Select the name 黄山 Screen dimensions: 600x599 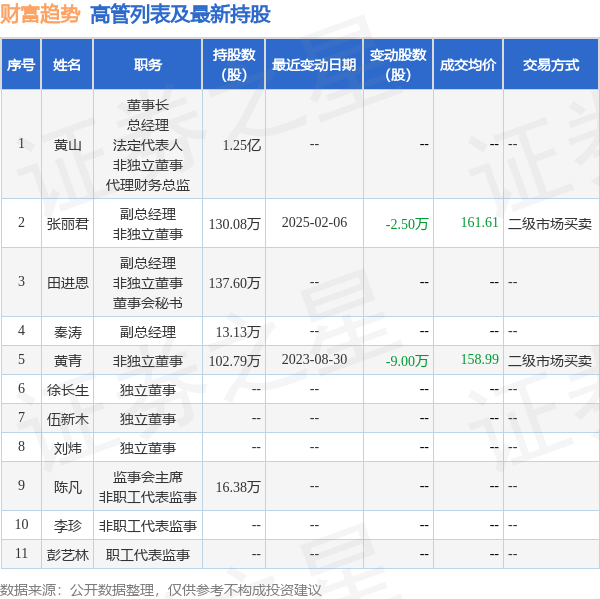click(67, 145)
